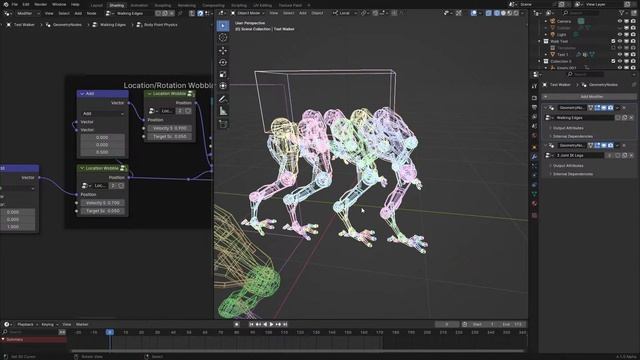Hide the Camera object with eye icon
Screen dimensions: 640x360
620,21
